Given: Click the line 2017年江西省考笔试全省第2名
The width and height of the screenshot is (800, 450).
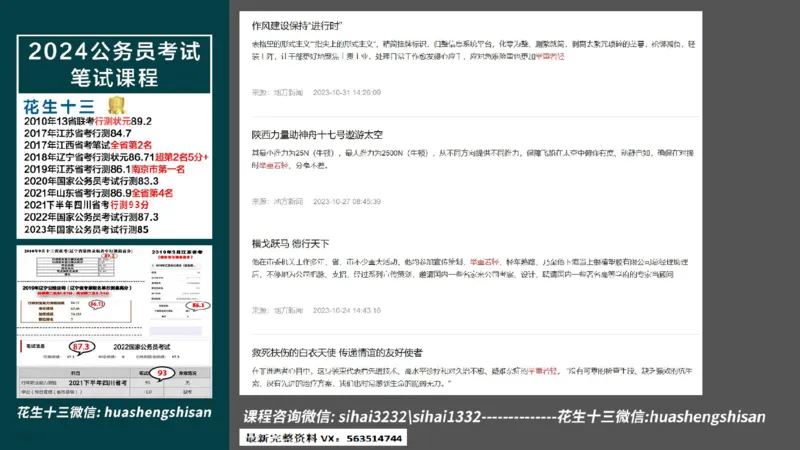Looking at the screenshot, I should [88, 145].
